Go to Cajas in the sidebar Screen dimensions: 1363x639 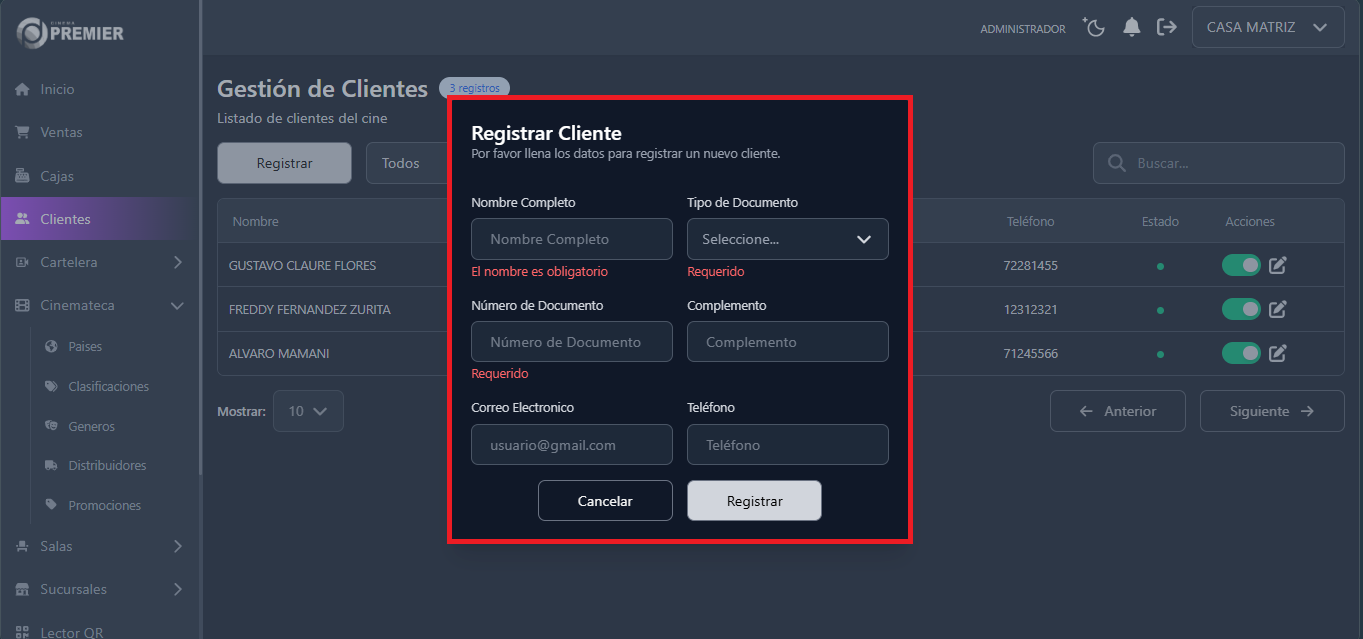pos(57,176)
